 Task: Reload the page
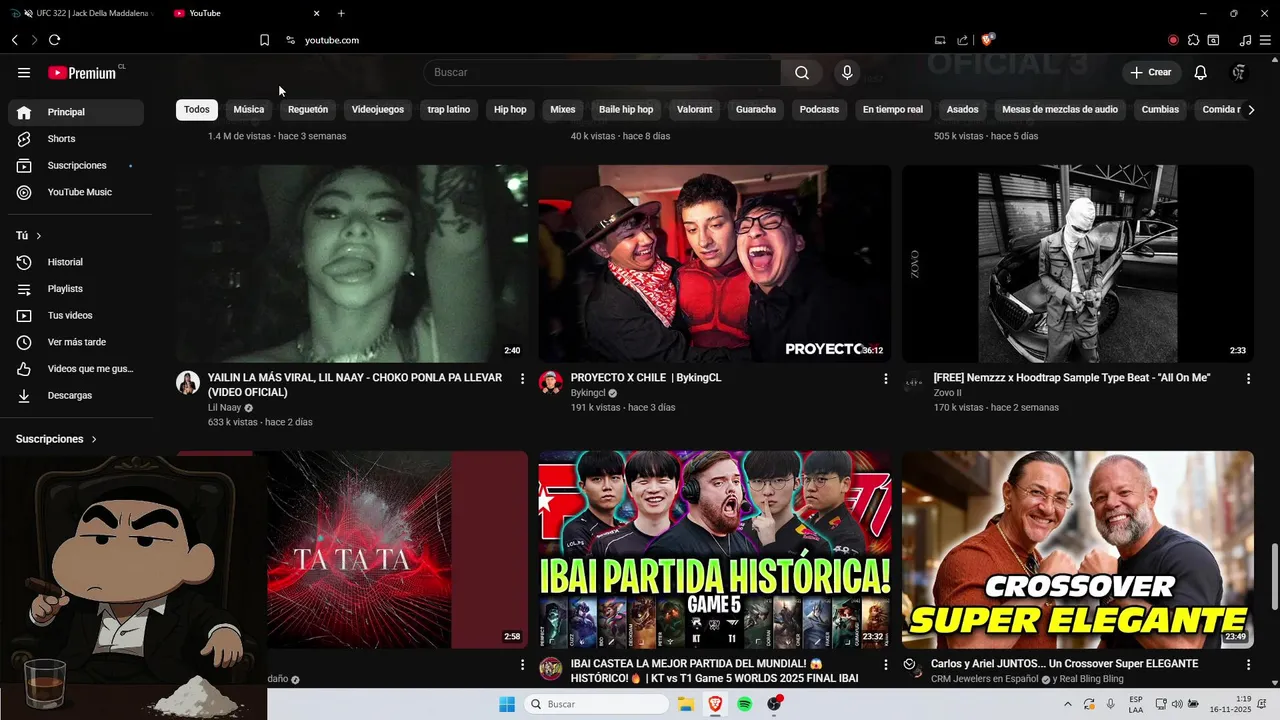pyautogui.click(x=54, y=40)
